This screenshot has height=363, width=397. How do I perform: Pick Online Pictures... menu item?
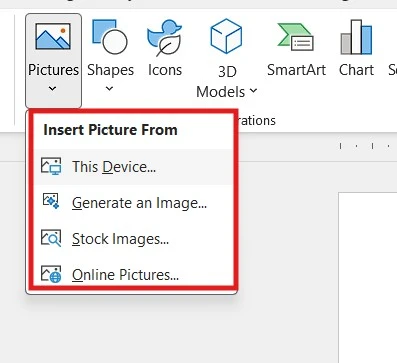133,273
